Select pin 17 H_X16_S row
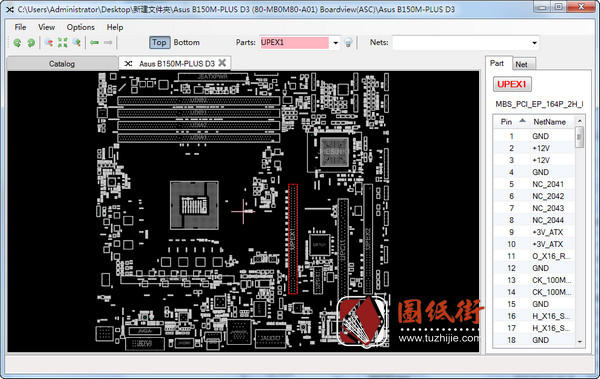The width and height of the screenshot is (600, 379). click(534, 328)
